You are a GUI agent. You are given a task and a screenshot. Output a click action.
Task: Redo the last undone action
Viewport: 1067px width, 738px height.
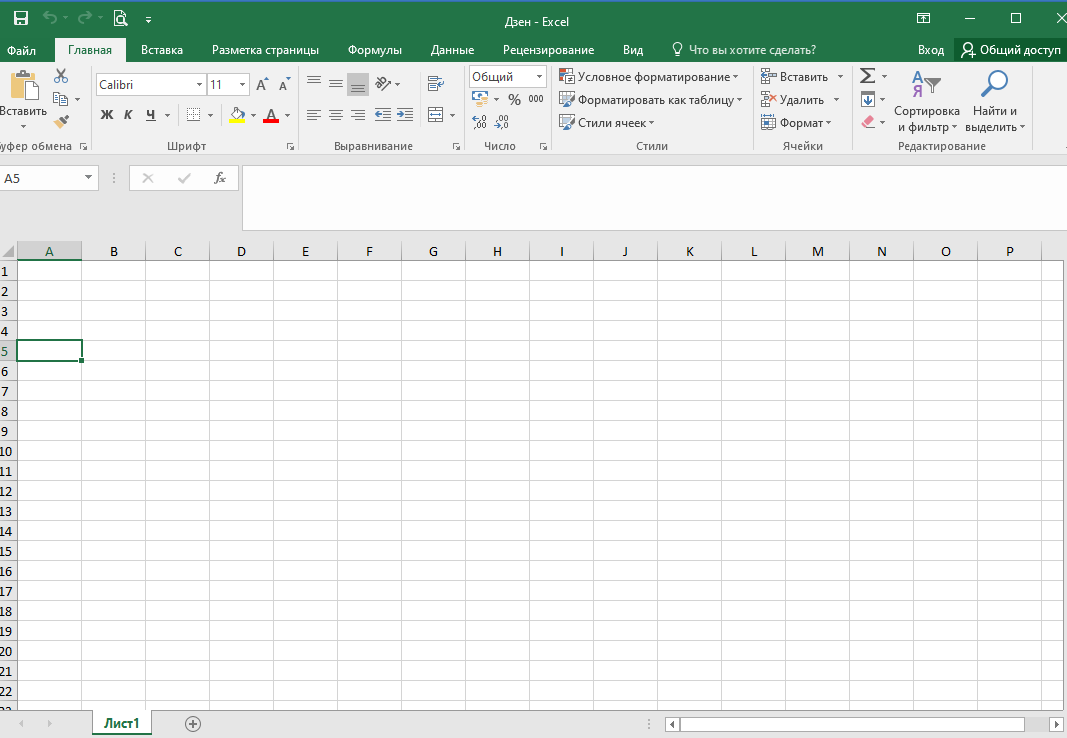coord(85,18)
